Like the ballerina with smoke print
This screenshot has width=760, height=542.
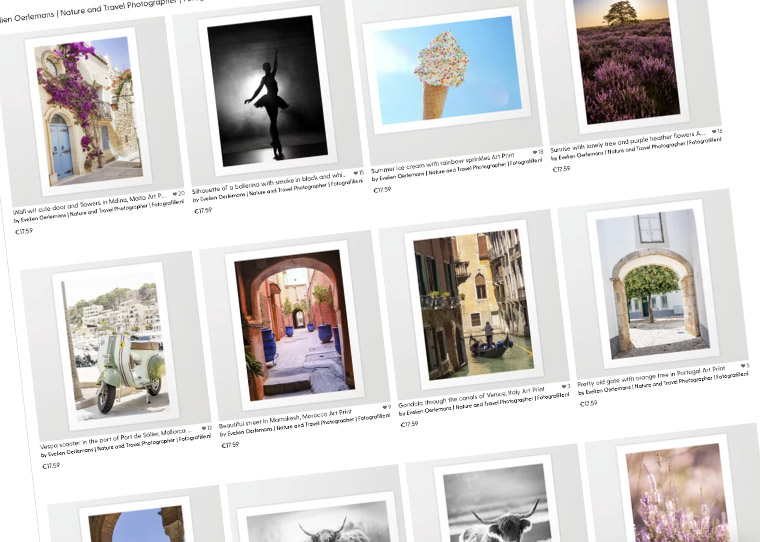pos(359,173)
